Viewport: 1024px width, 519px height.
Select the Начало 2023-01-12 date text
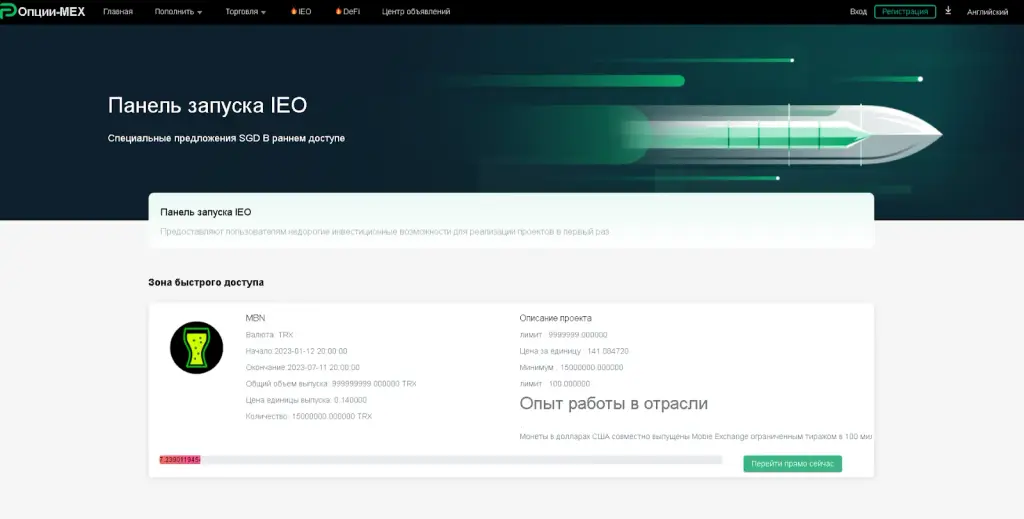click(296, 351)
